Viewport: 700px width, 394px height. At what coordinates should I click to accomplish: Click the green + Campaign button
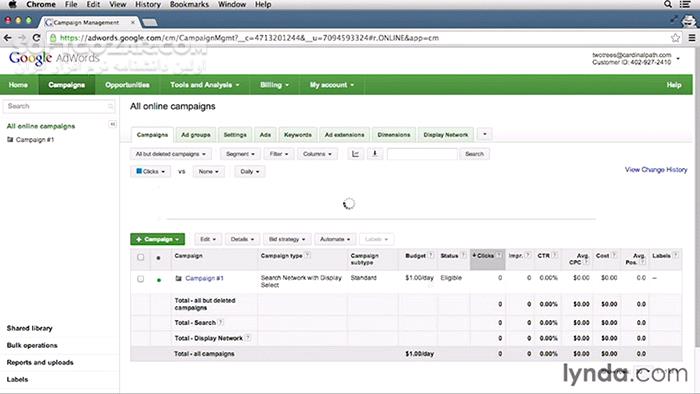coord(158,239)
